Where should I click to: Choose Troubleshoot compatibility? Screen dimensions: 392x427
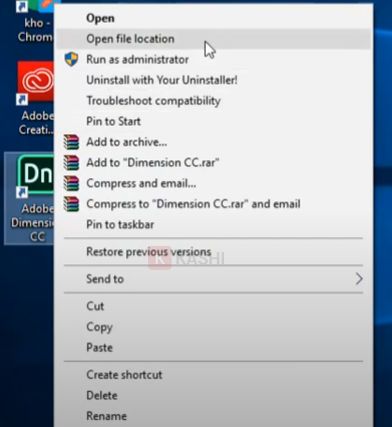point(213,101)
